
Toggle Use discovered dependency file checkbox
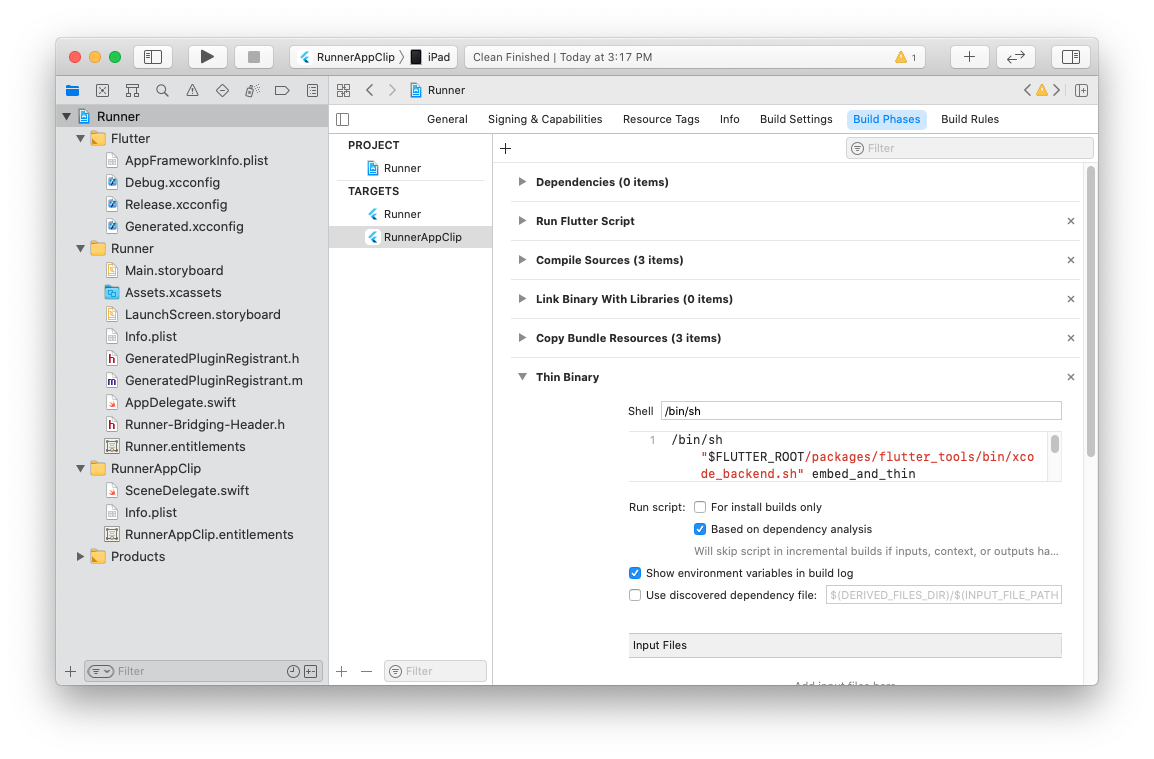click(x=635, y=595)
